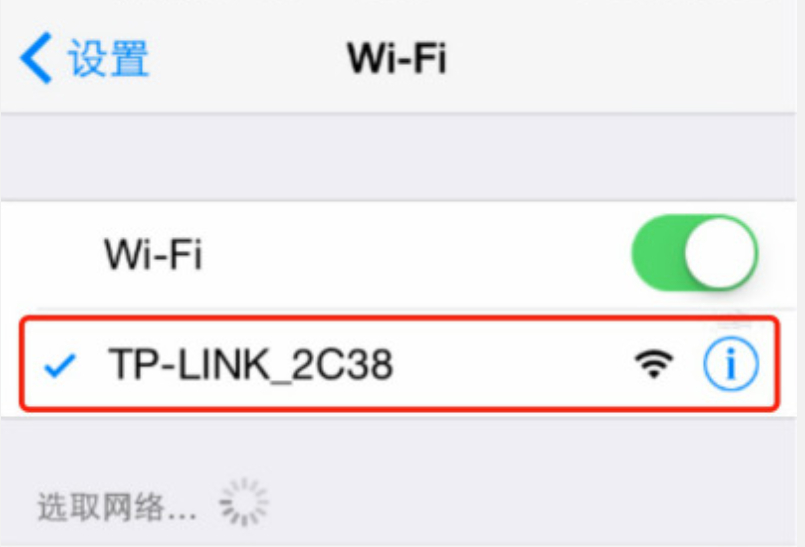Tap the blue back chevron arrow
The width and height of the screenshot is (805, 547).
pos(36,58)
